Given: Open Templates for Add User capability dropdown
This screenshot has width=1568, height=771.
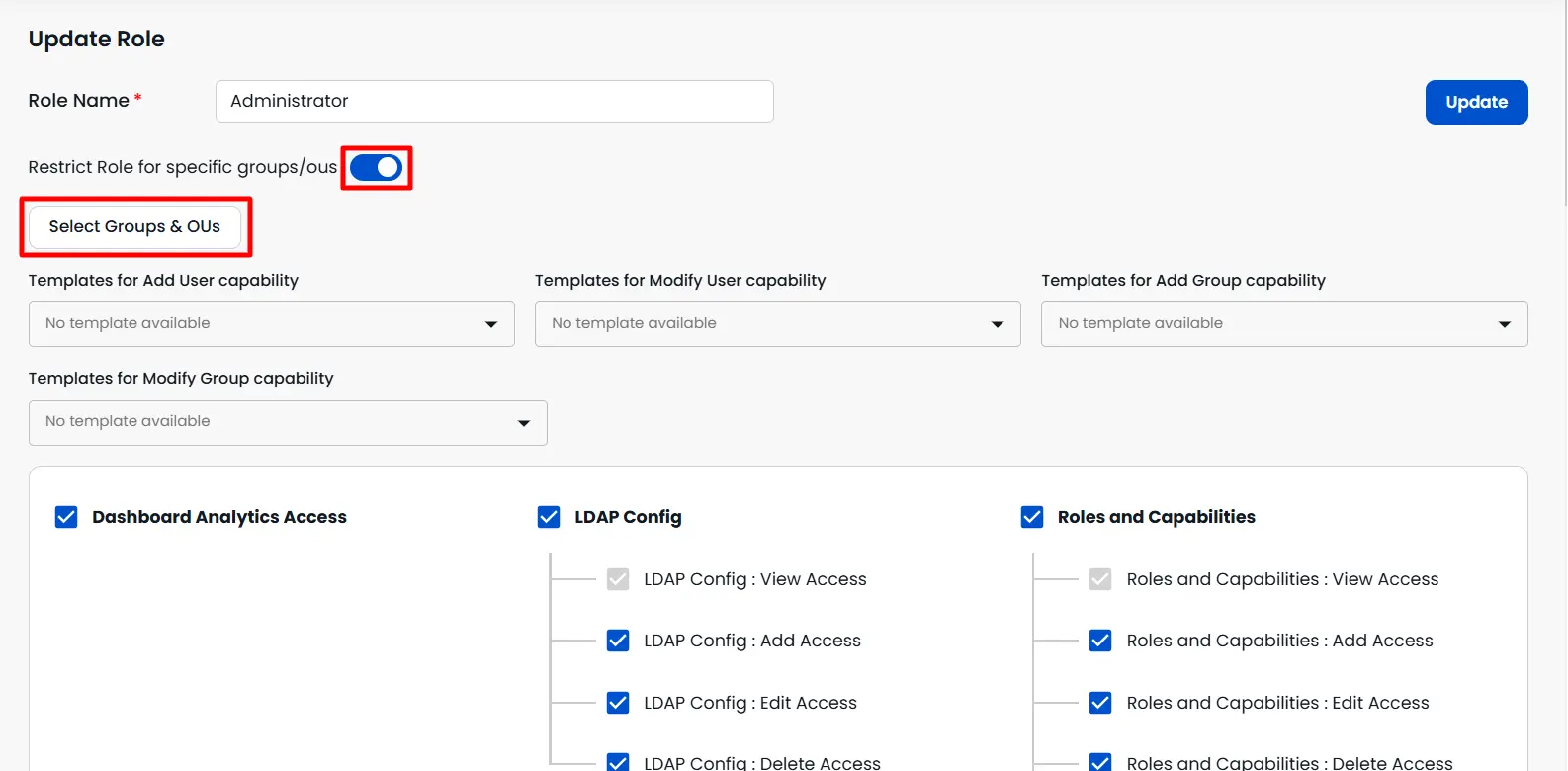Looking at the screenshot, I should 272,324.
